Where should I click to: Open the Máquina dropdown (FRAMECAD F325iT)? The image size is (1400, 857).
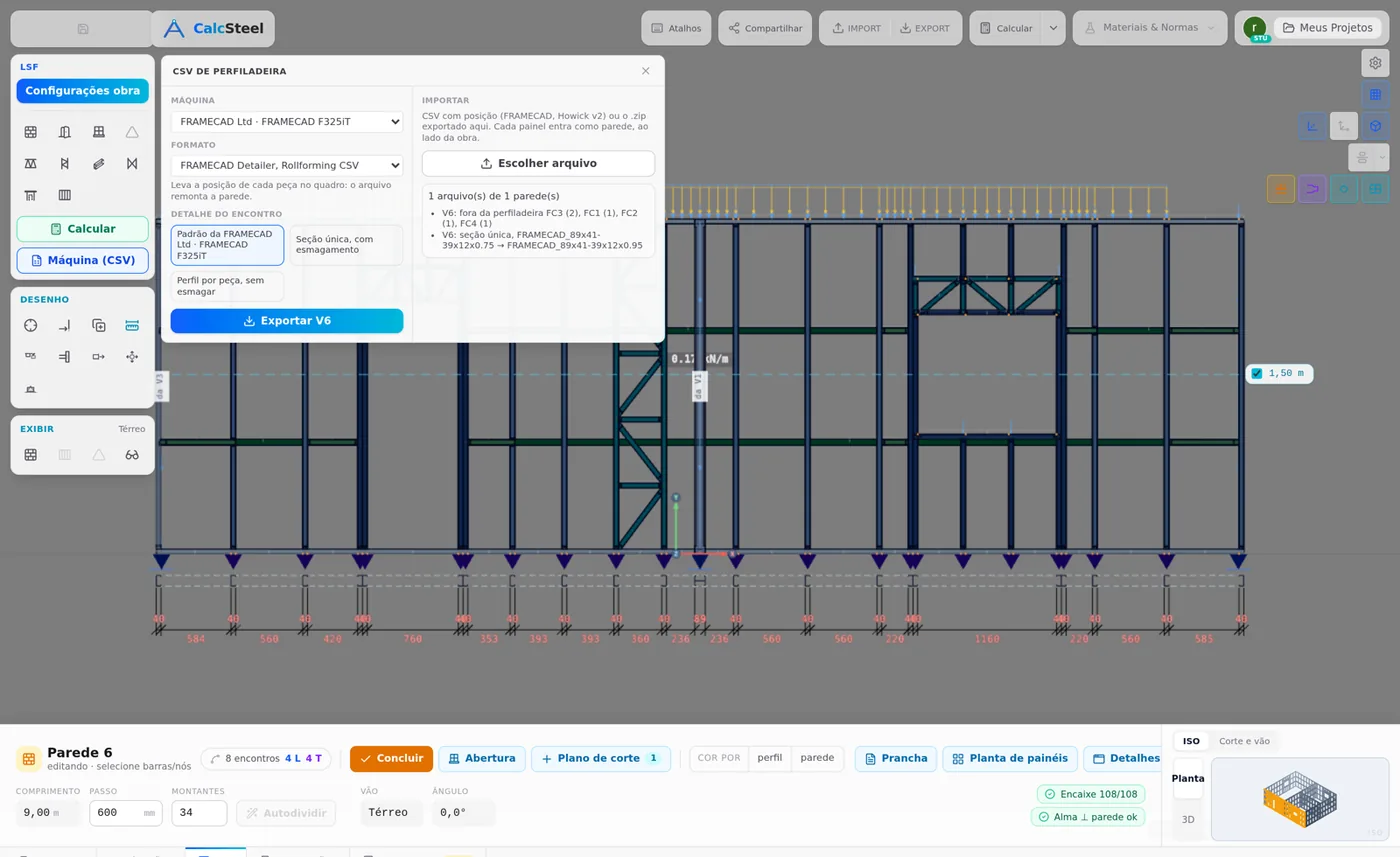pyautogui.click(x=287, y=122)
